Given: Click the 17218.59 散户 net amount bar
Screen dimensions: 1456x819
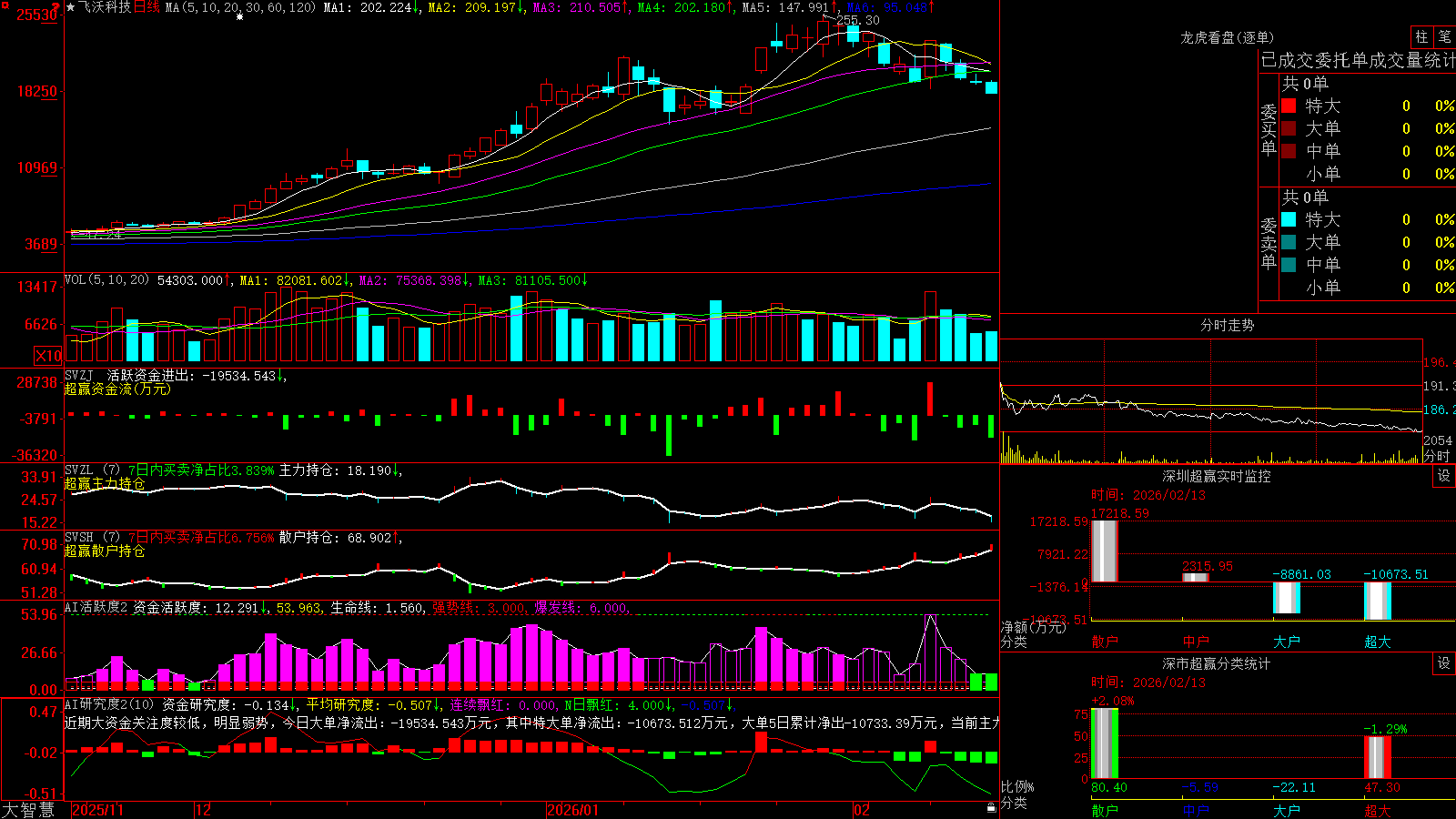Looking at the screenshot, I should click(x=1105, y=551).
